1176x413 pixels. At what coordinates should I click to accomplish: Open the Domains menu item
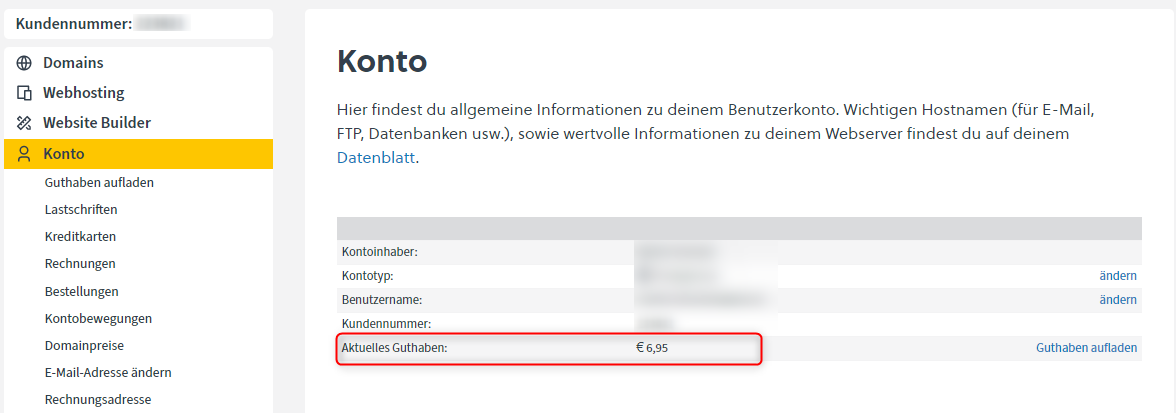(x=73, y=63)
